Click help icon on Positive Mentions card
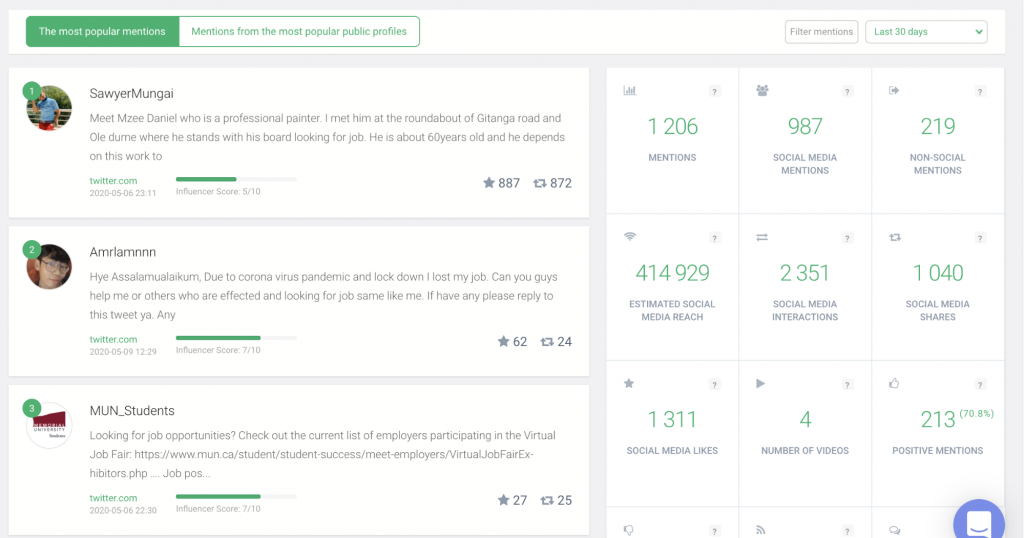 pyautogui.click(x=980, y=384)
